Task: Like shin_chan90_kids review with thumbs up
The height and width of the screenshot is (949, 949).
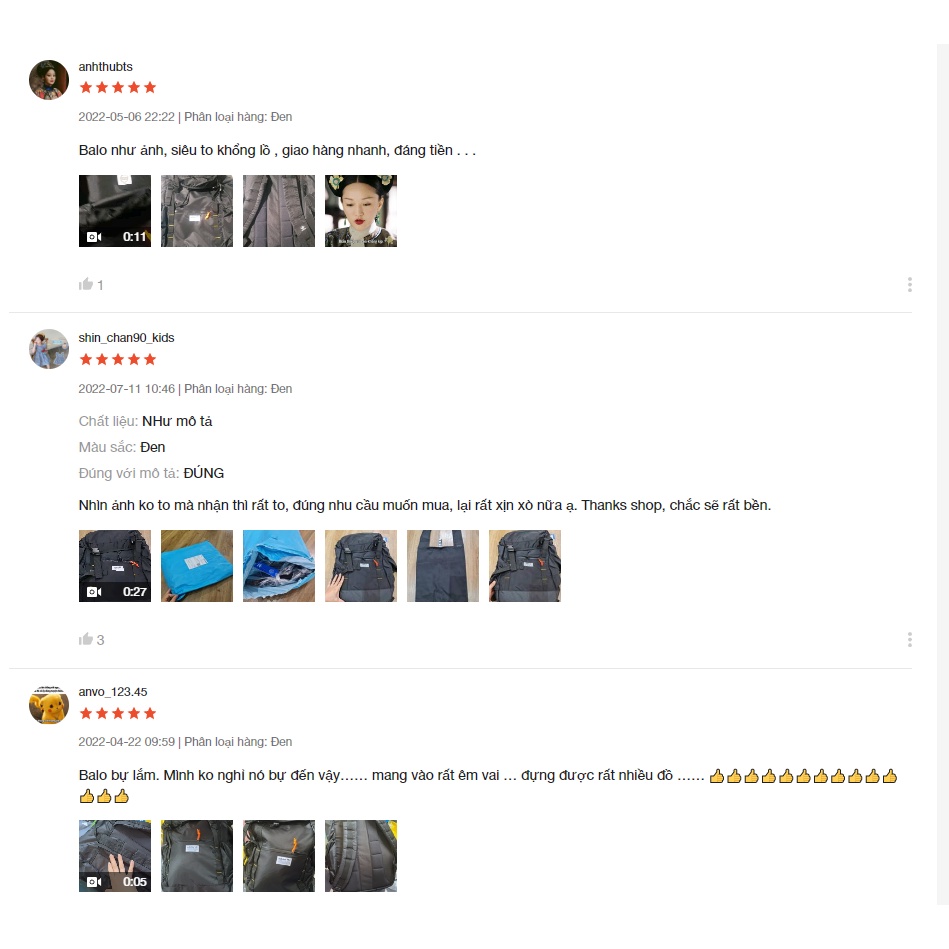Action: pos(86,639)
